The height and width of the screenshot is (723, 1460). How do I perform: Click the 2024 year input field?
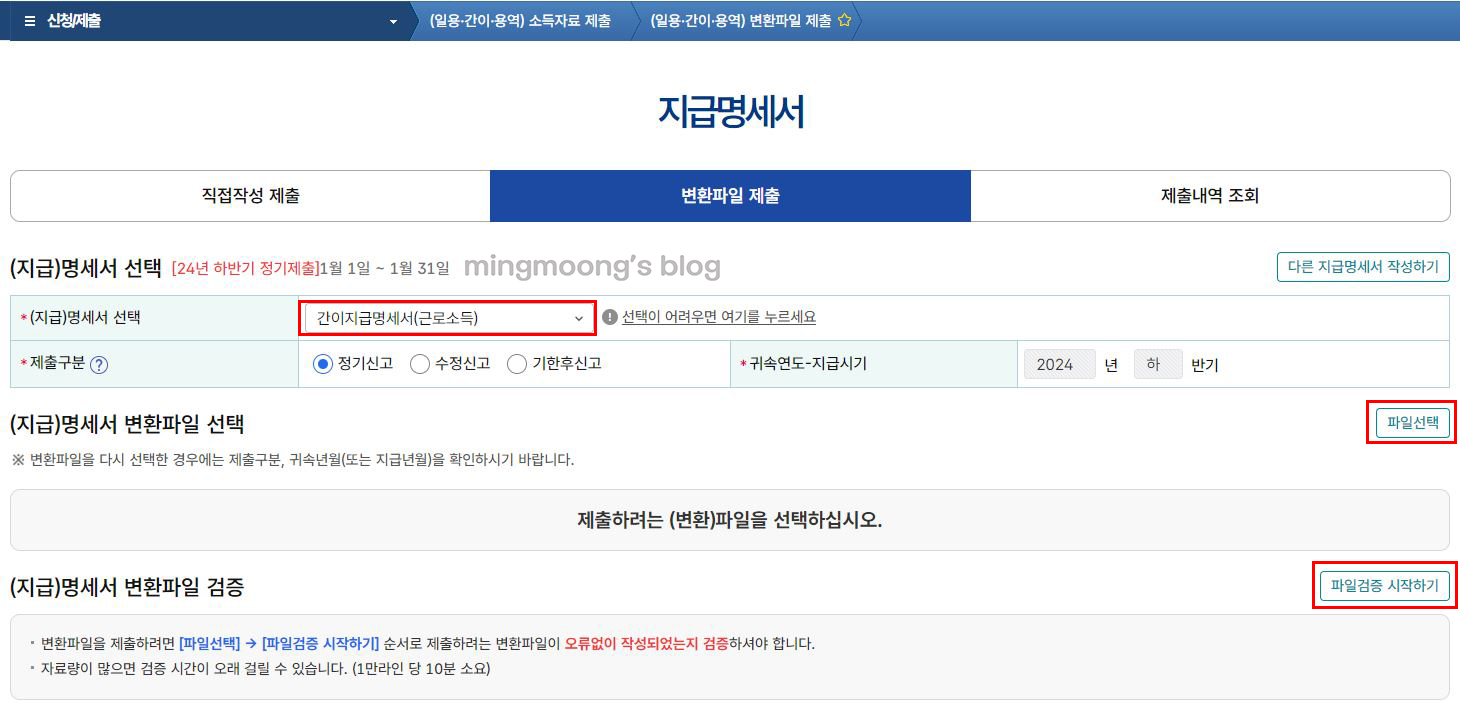pyautogui.click(x=1059, y=364)
